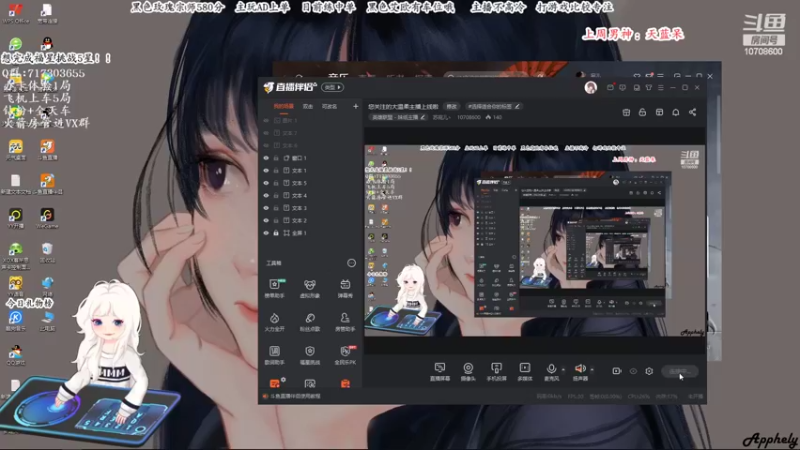Click the shirt skin icon in title bar
The image size is (800, 450).
tap(648, 88)
